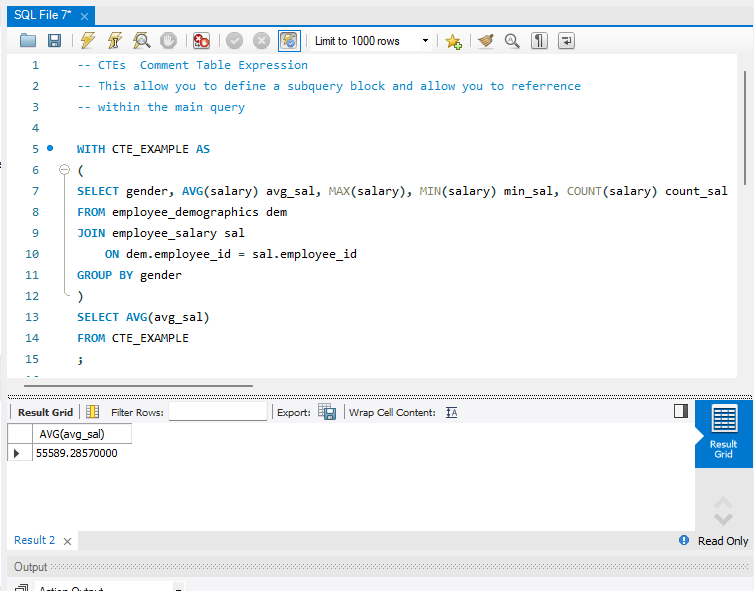Click the Output panel header
Screen dimensions: 754x591
[379, 566]
